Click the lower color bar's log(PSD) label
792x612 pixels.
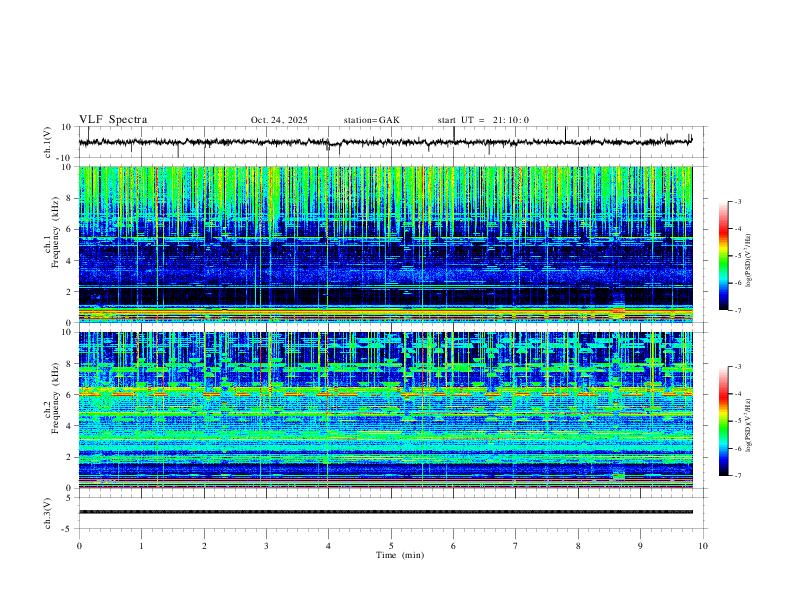pos(749,425)
